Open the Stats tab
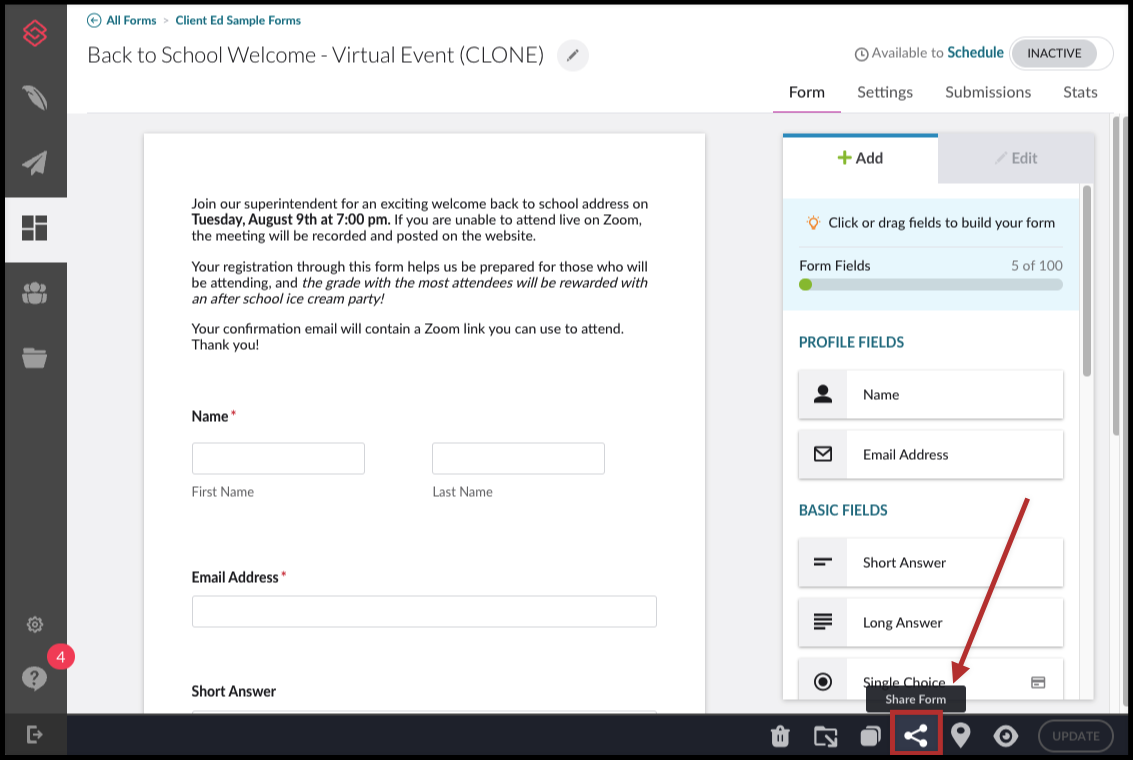 [1080, 92]
